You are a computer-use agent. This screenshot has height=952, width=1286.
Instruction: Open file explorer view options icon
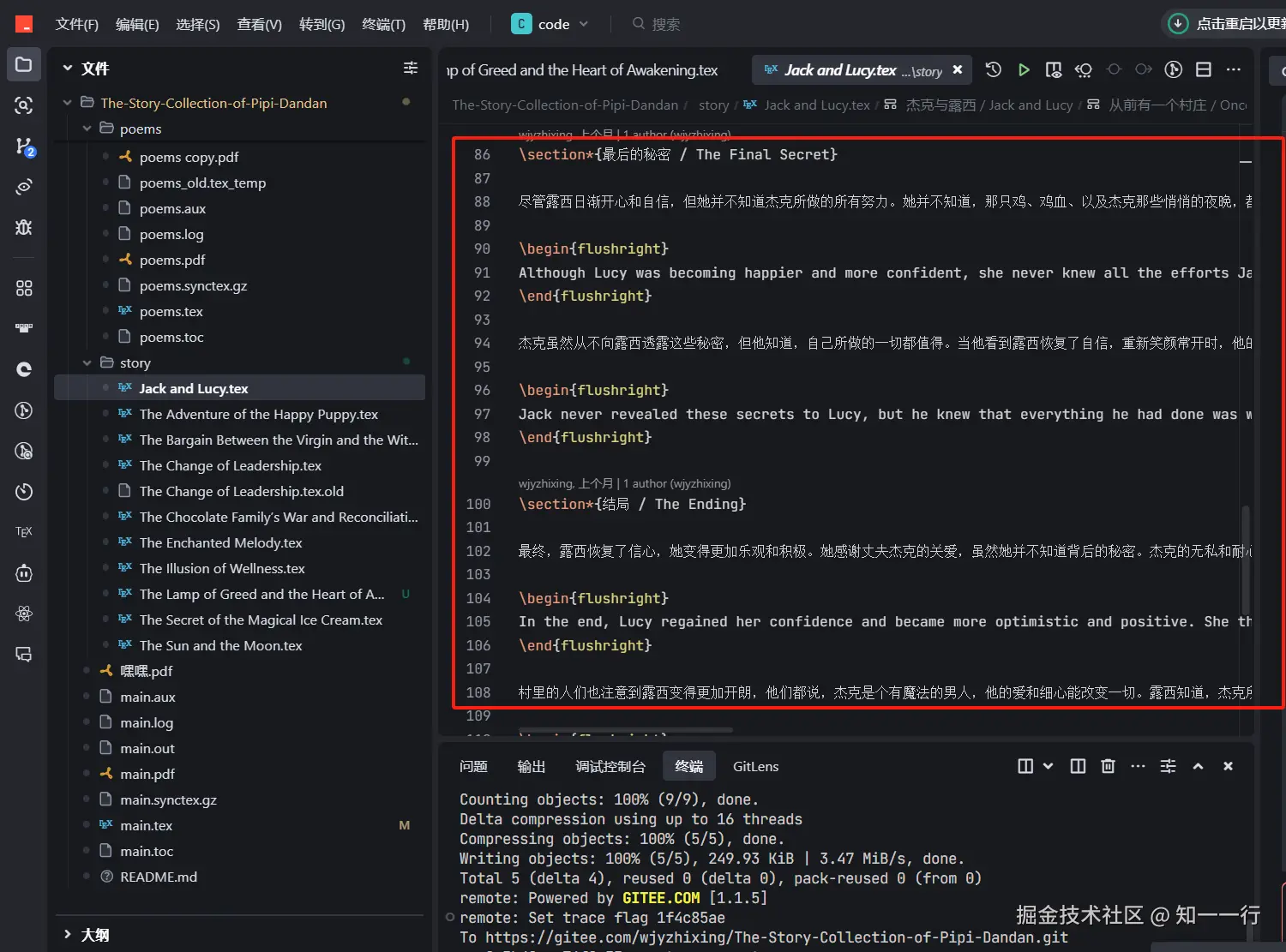coord(411,69)
